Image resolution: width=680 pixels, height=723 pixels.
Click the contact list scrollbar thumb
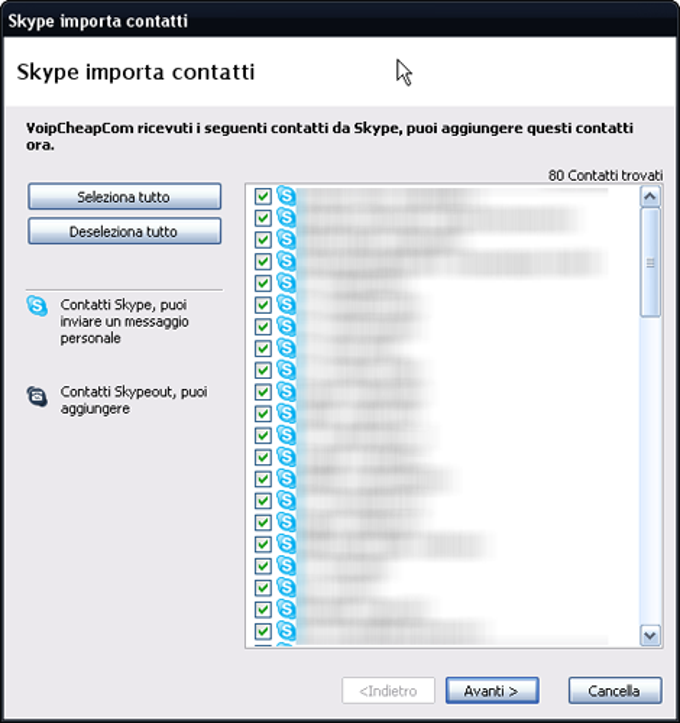click(x=650, y=262)
